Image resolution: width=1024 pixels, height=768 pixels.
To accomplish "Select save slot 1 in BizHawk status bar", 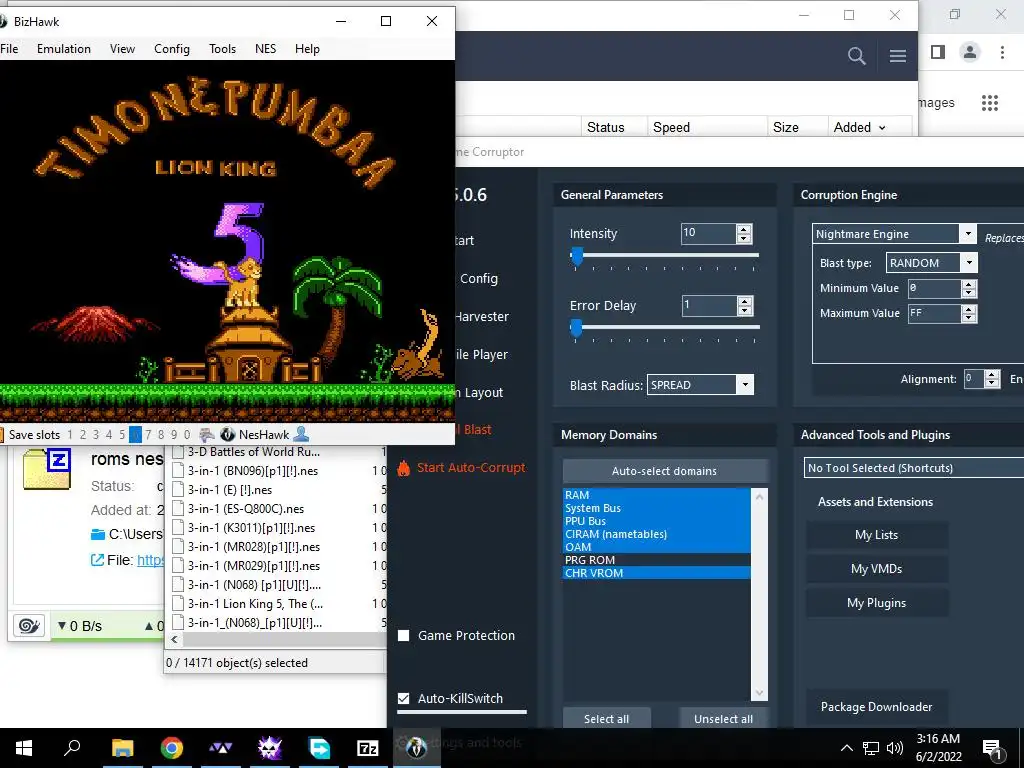I will [x=70, y=435].
